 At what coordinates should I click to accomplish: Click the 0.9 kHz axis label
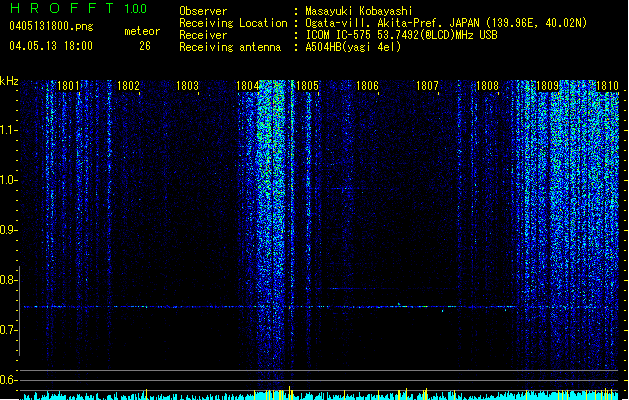(8, 230)
